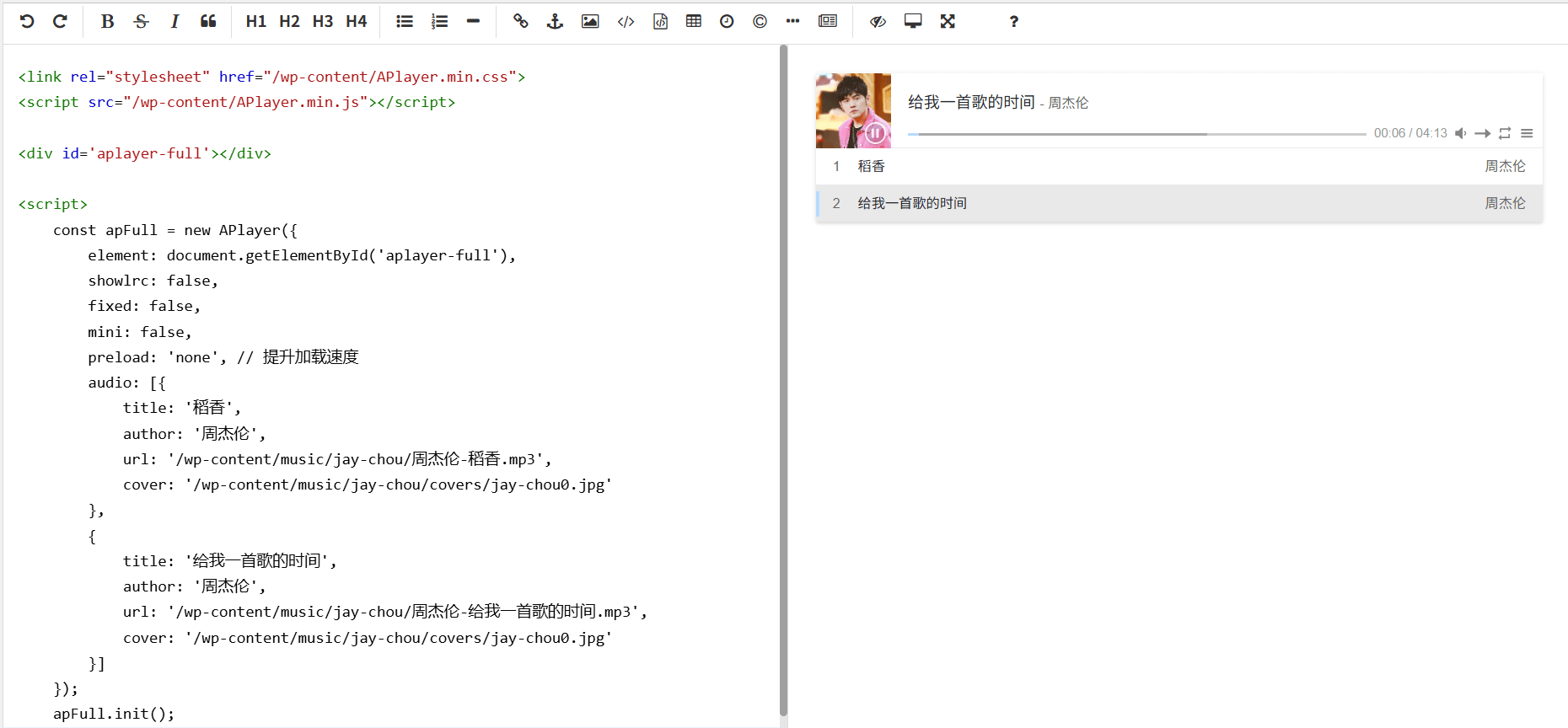
Task: Insert an image
Action: coord(590,22)
